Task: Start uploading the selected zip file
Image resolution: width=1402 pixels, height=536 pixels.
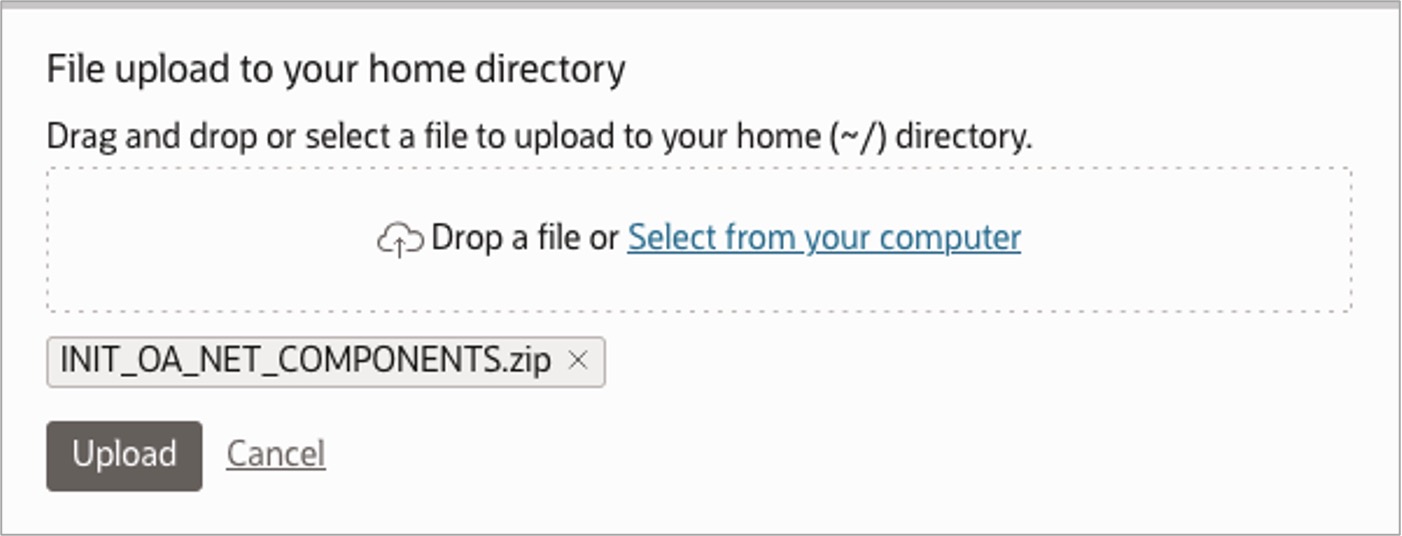Action: (124, 455)
